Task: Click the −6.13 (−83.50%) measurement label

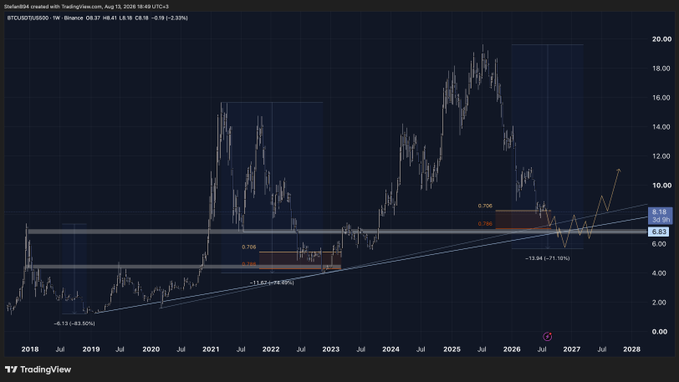Action: click(x=74, y=324)
